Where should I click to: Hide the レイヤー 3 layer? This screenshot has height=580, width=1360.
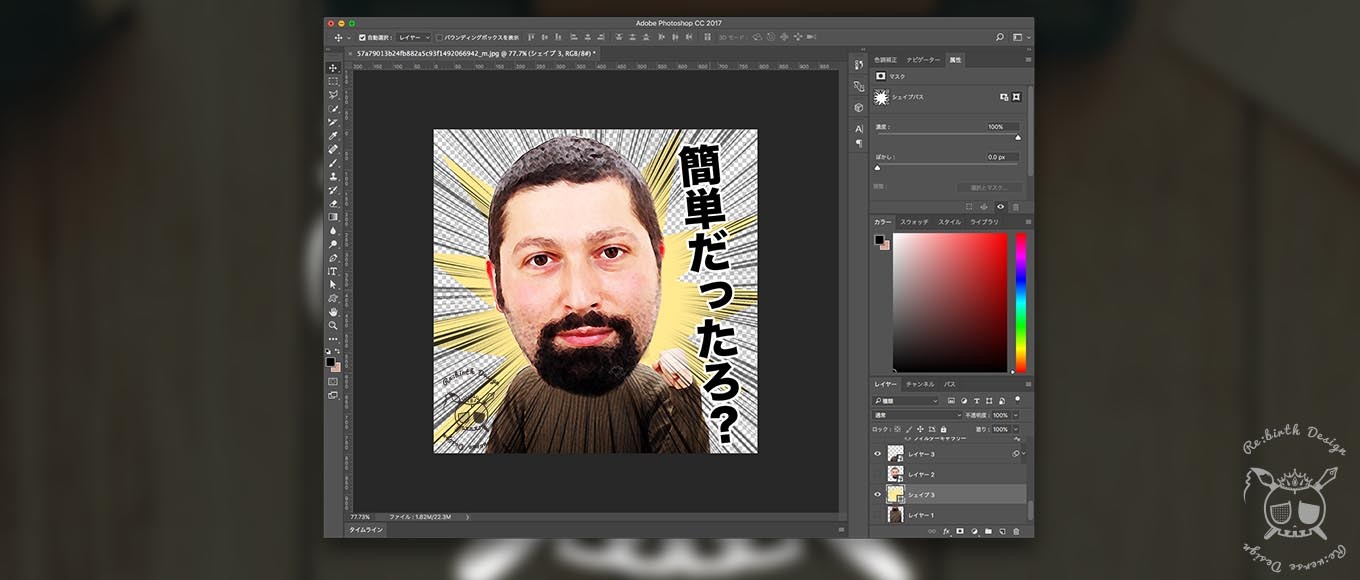pos(878,453)
